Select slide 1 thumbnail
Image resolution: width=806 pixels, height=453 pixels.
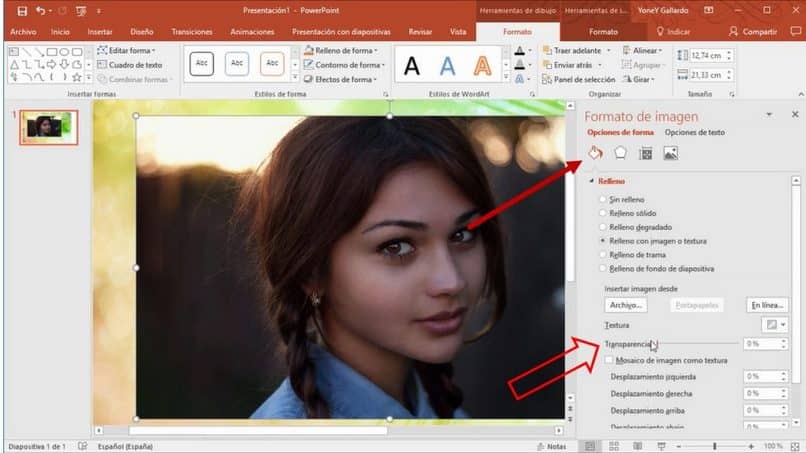pos(48,127)
